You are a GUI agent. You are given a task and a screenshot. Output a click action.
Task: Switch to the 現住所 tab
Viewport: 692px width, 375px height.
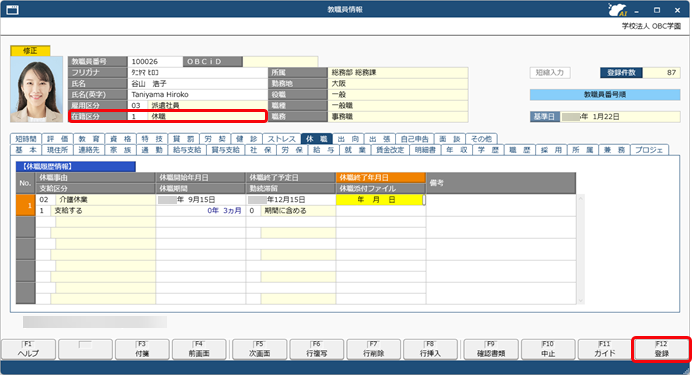57,150
